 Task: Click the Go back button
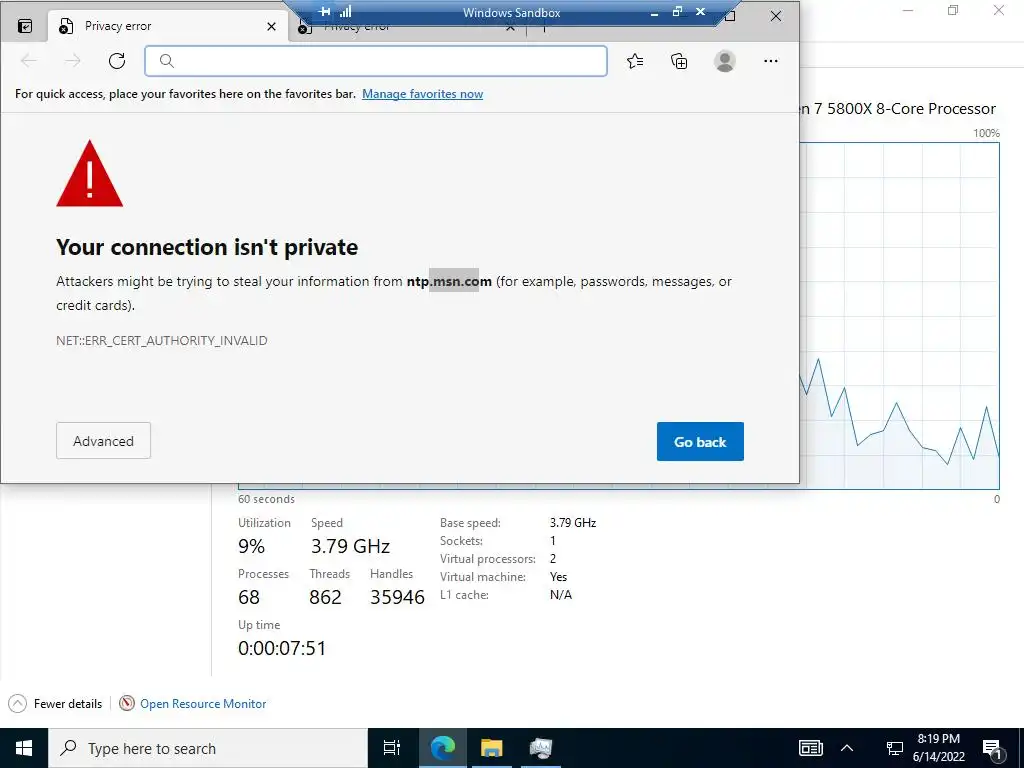700,441
